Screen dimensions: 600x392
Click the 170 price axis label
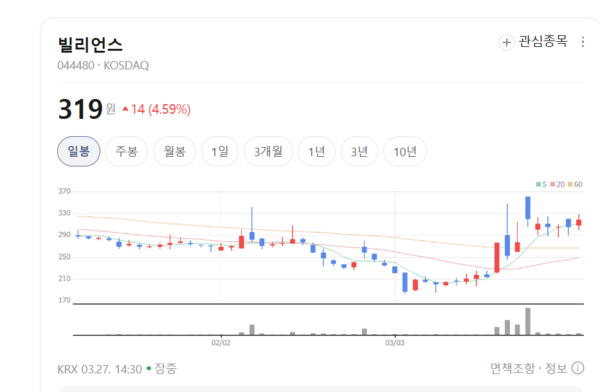tap(64, 301)
